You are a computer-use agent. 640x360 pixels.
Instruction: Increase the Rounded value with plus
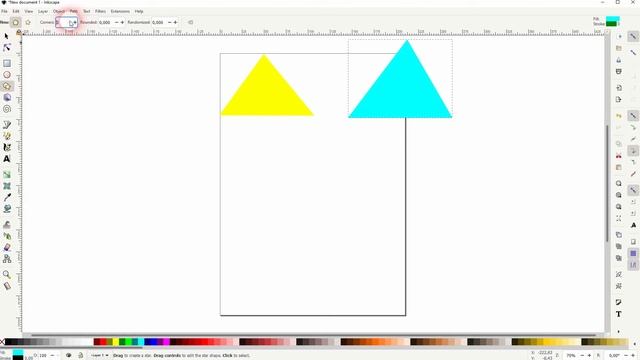pyautogui.click(x=122, y=22)
